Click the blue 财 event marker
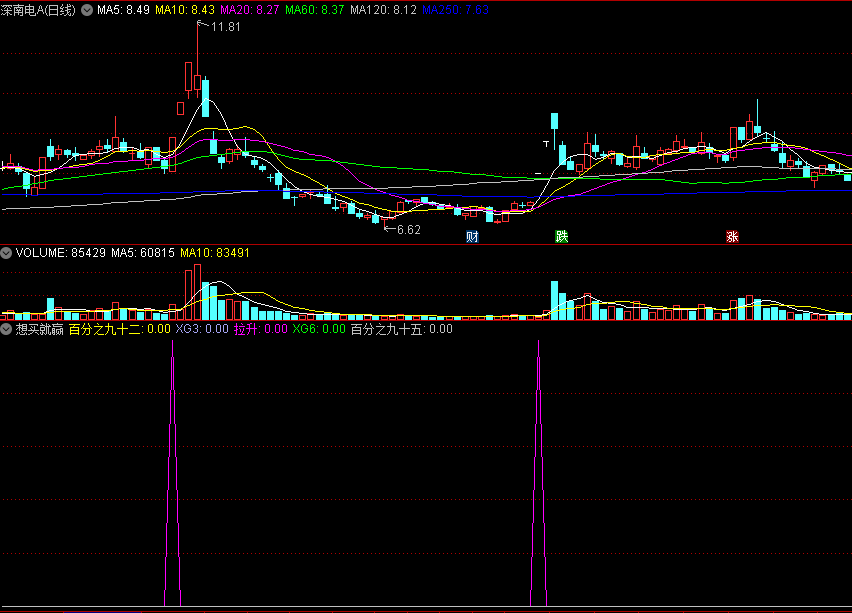 click(472, 236)
